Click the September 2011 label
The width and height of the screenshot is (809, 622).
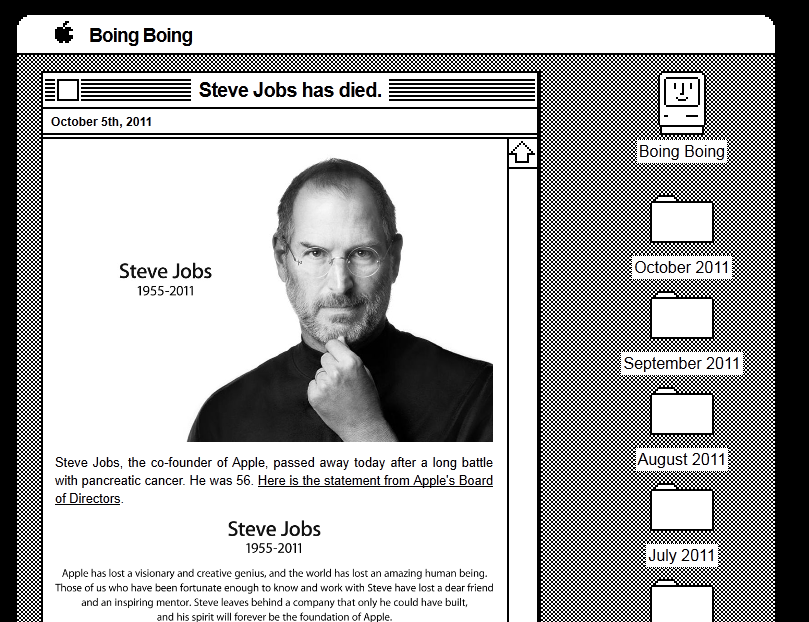point(682,363)
